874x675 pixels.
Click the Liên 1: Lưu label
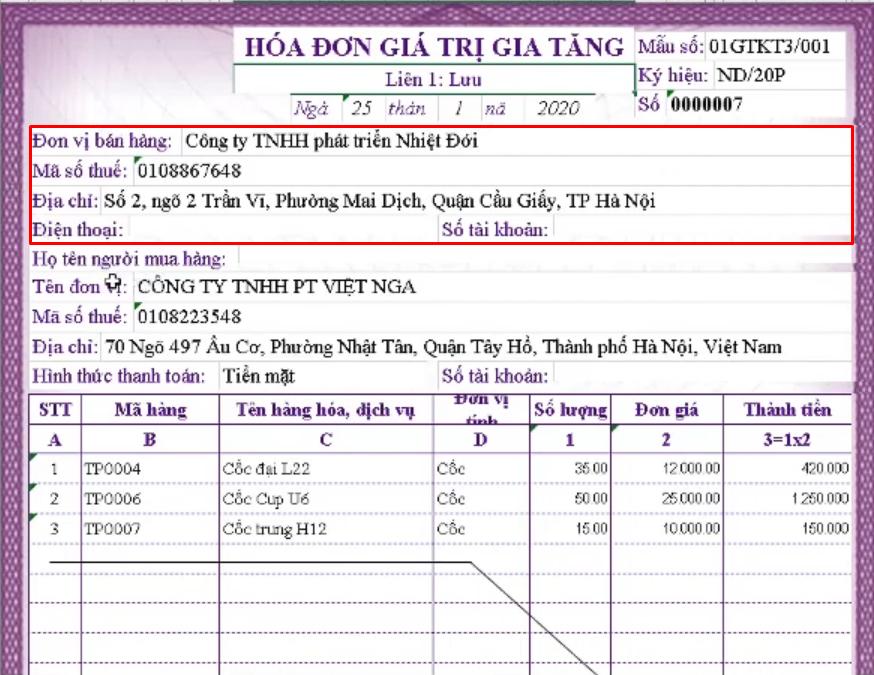point(431,76)
